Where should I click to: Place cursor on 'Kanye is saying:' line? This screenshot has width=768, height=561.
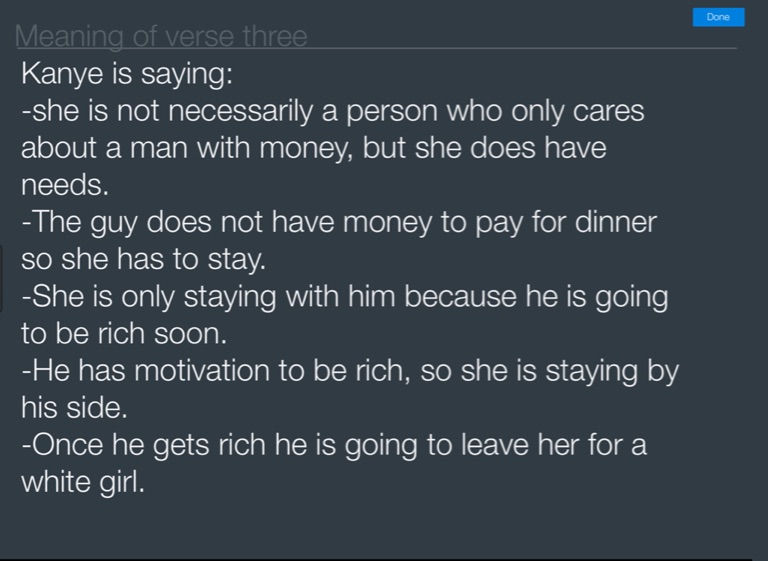[126, 74]
